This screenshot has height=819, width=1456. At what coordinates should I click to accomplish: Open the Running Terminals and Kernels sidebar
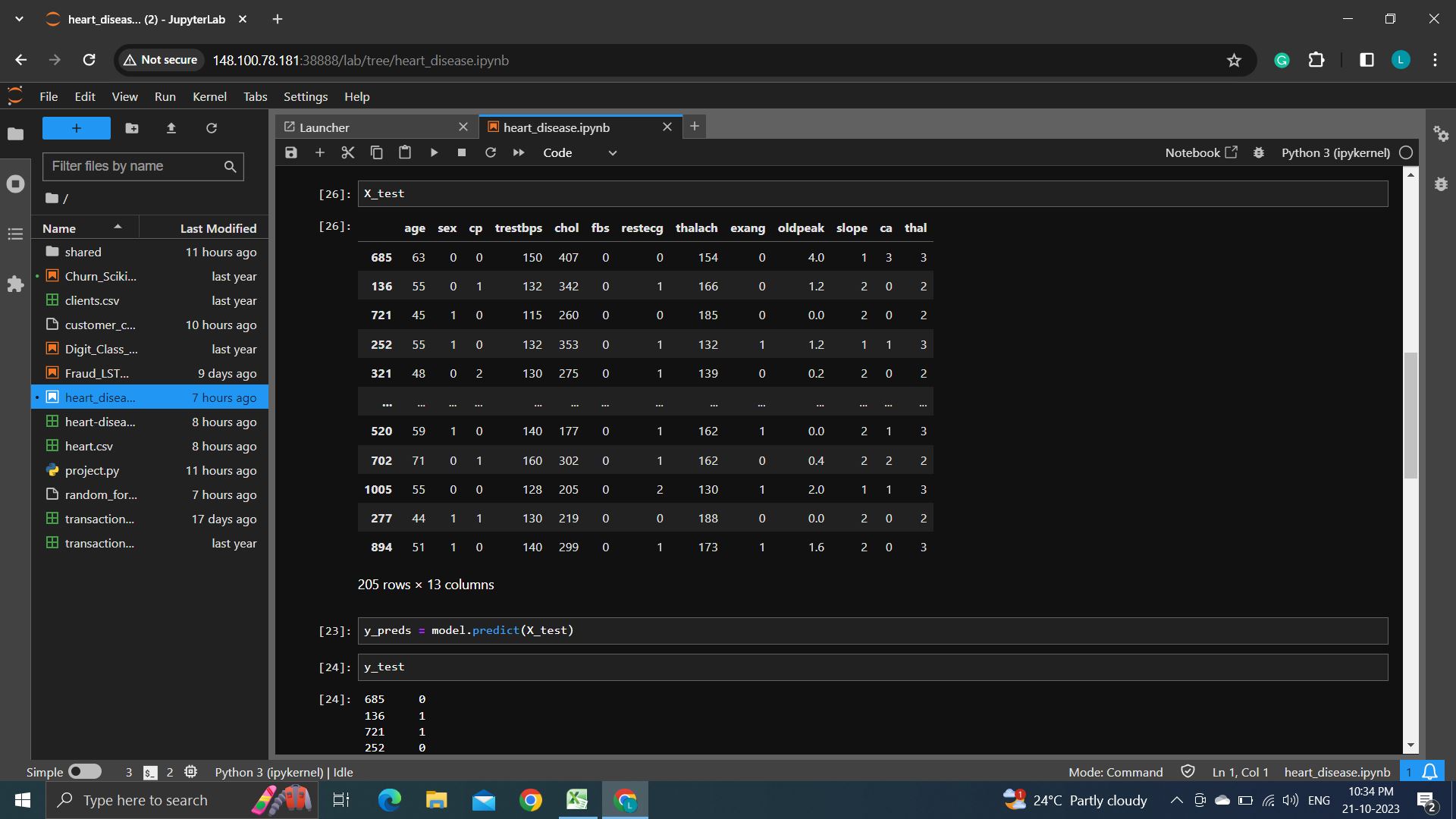(x=15, y=184)
